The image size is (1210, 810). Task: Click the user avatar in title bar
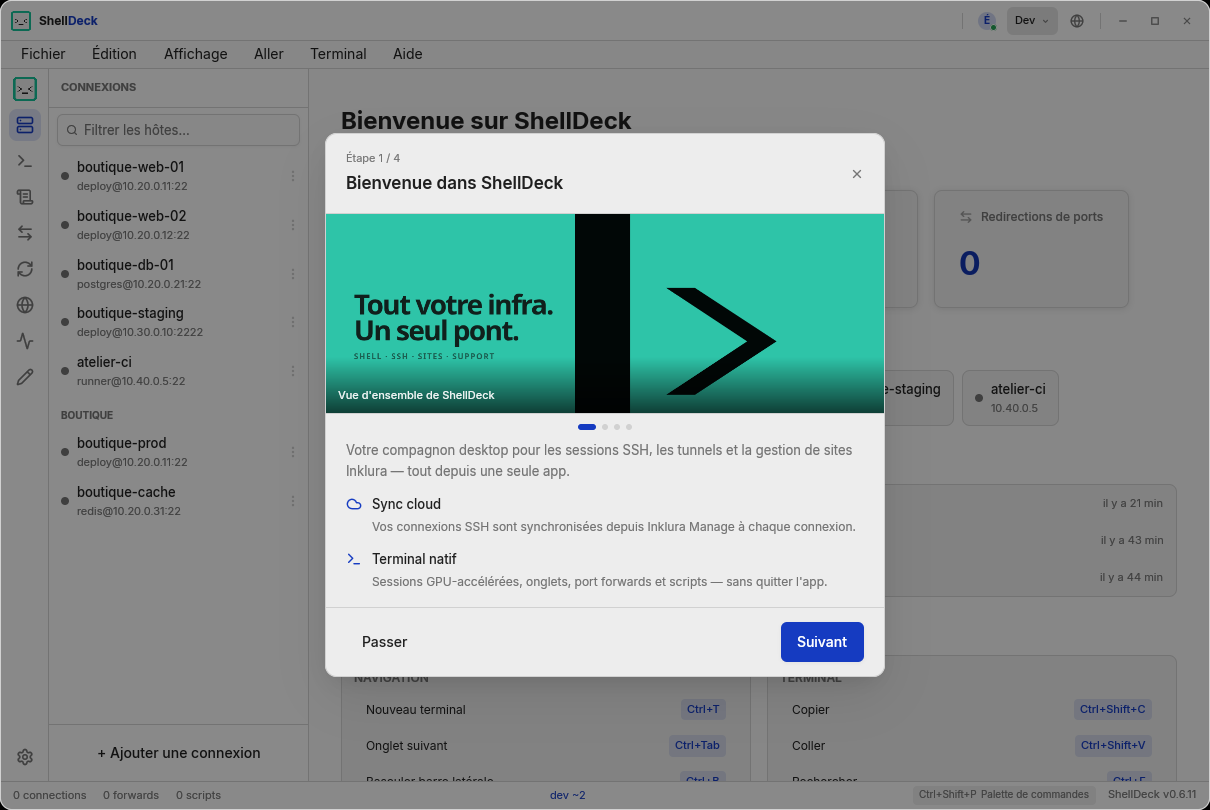click(x=987, y=21)
